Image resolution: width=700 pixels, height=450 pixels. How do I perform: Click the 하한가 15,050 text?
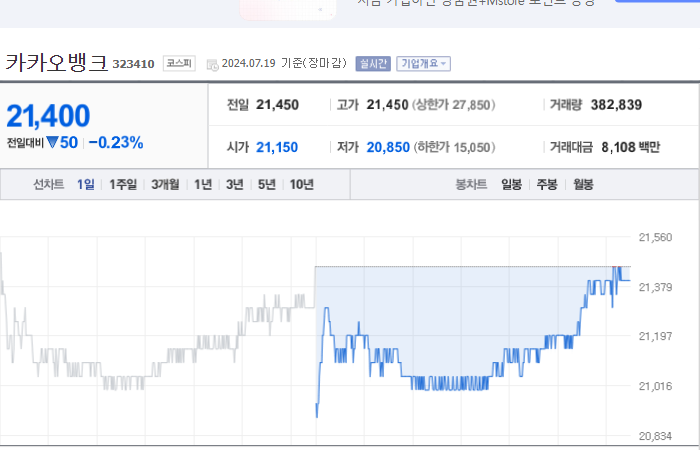click(454, 147)
